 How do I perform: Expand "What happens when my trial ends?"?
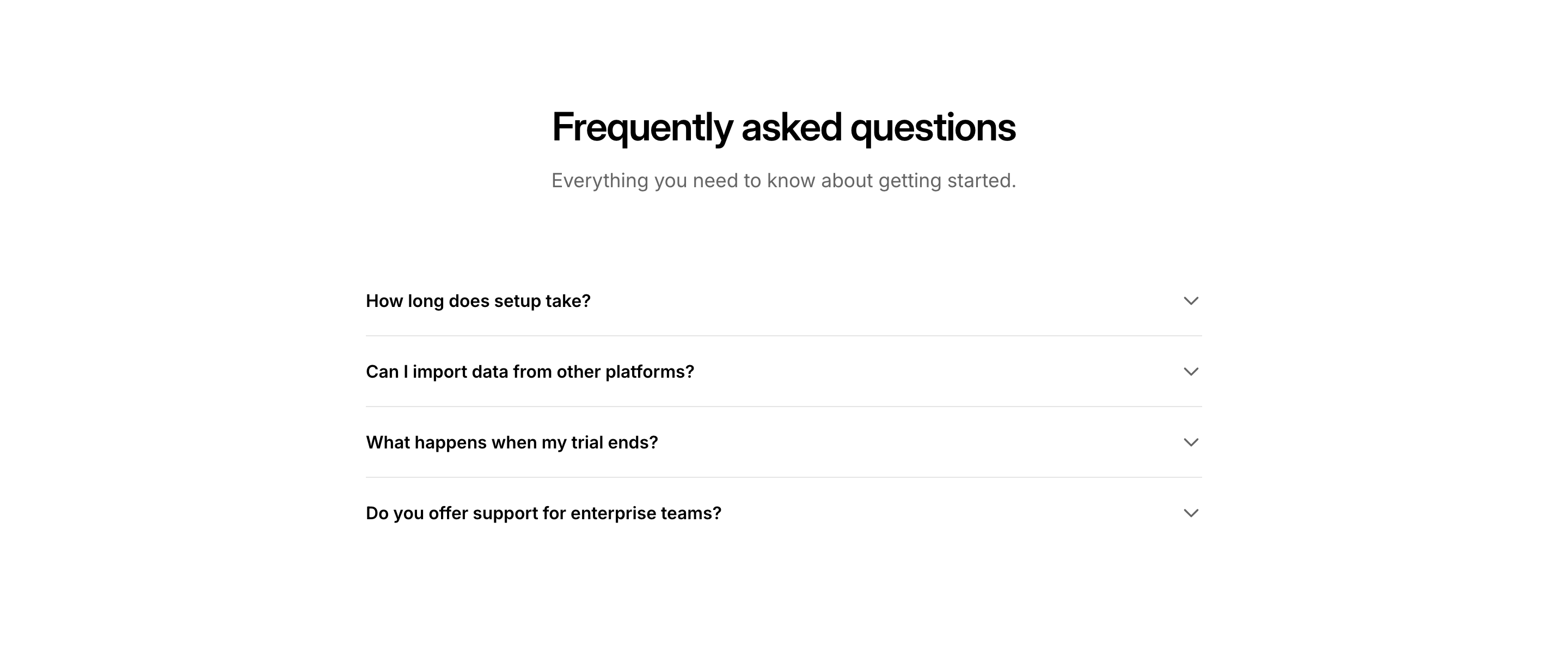click(511, 442)
